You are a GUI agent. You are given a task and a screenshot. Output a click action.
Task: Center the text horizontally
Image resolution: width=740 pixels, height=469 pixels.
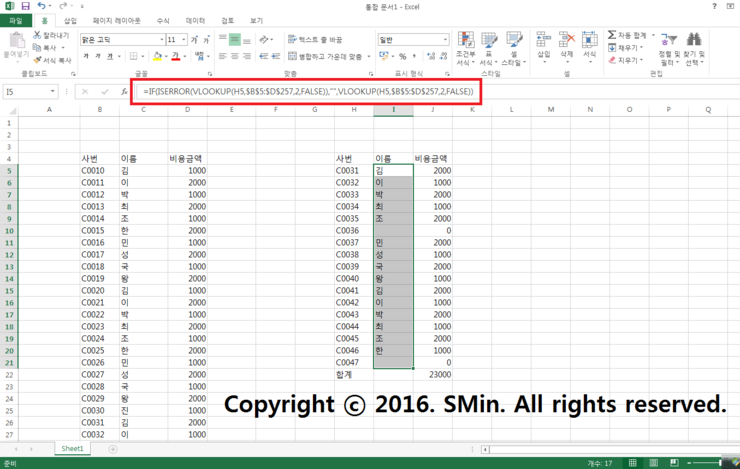[235, 56]
